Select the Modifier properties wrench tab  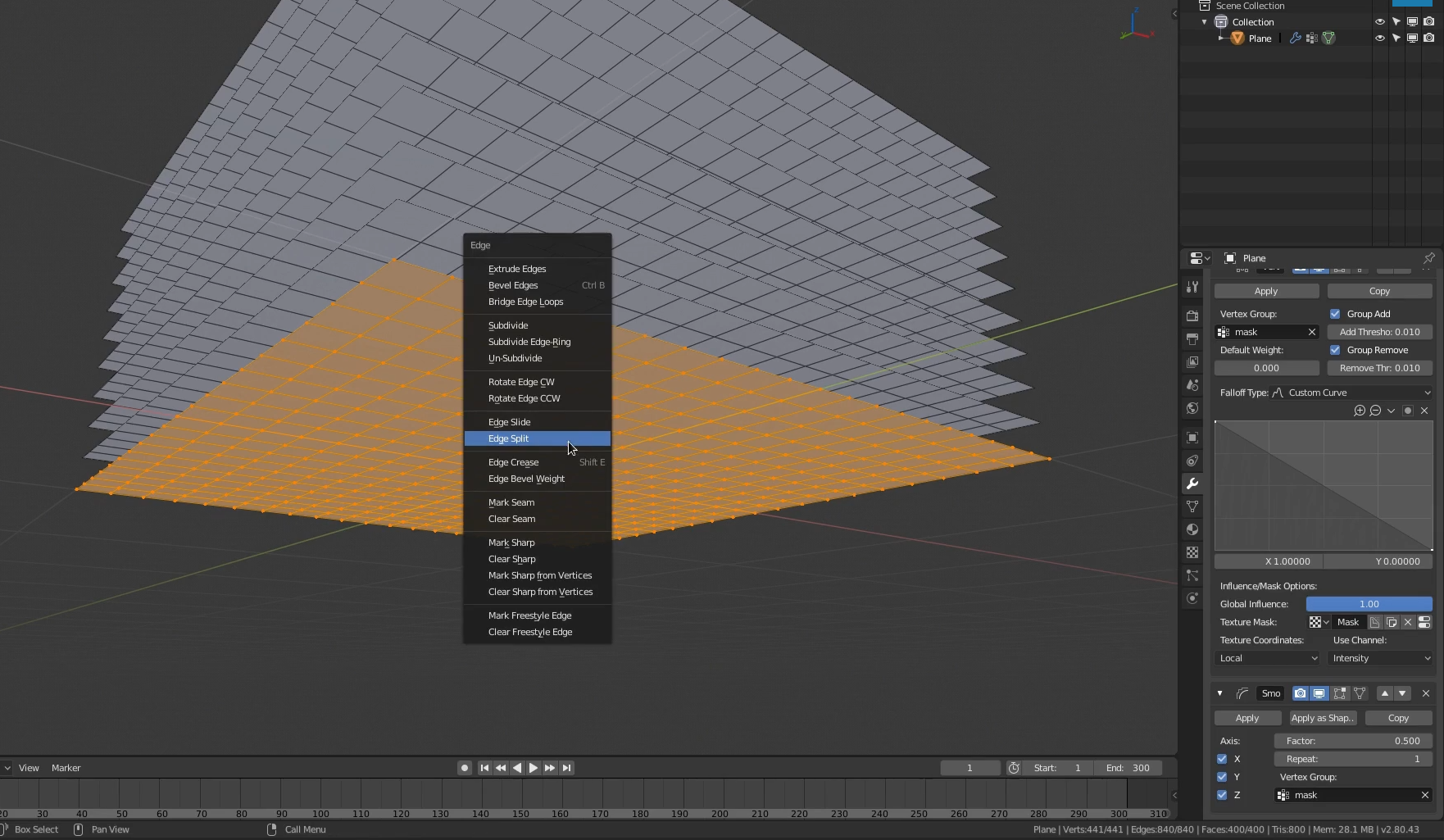coord(1192,483)
